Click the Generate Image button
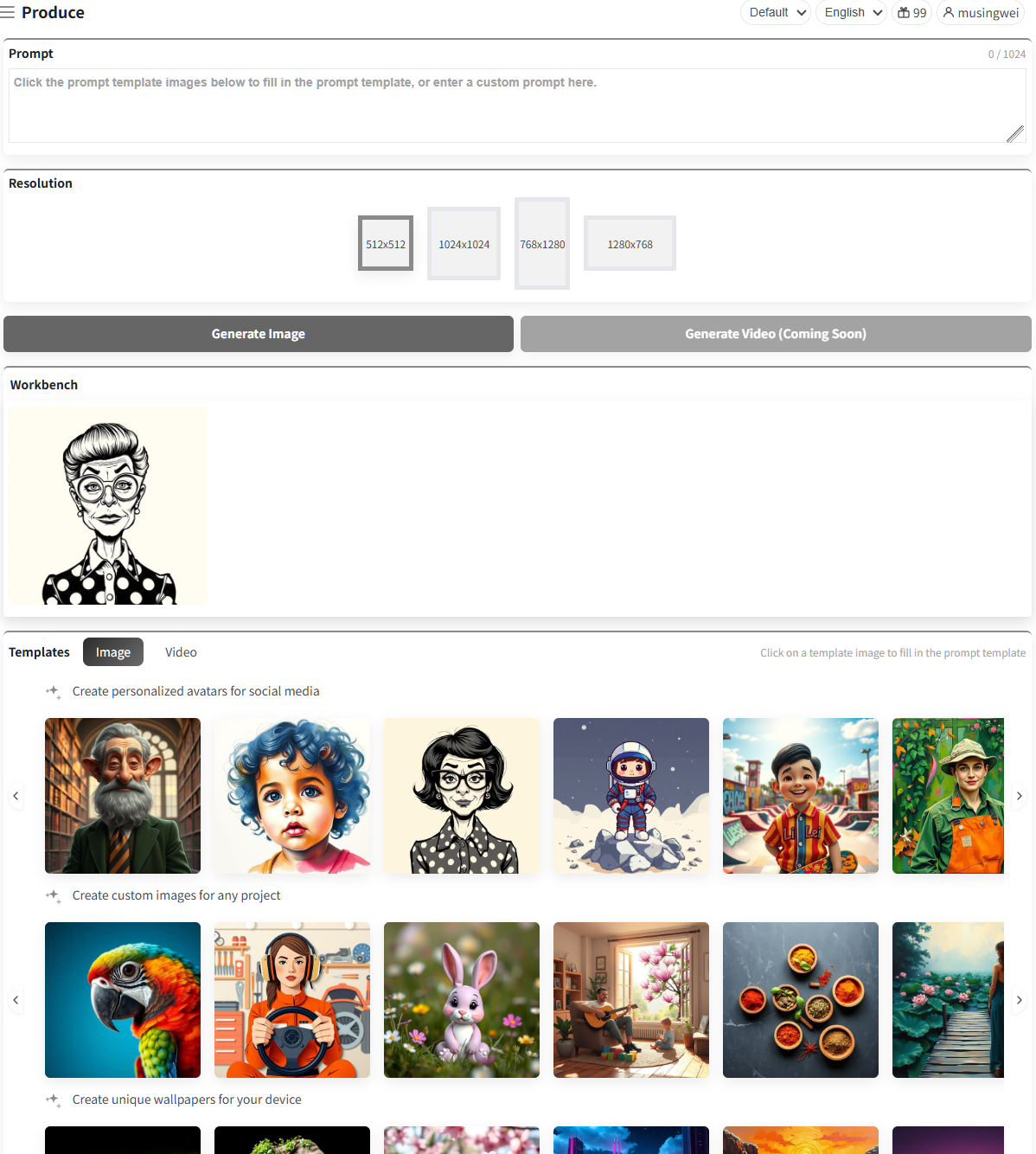 coord(259,334)
